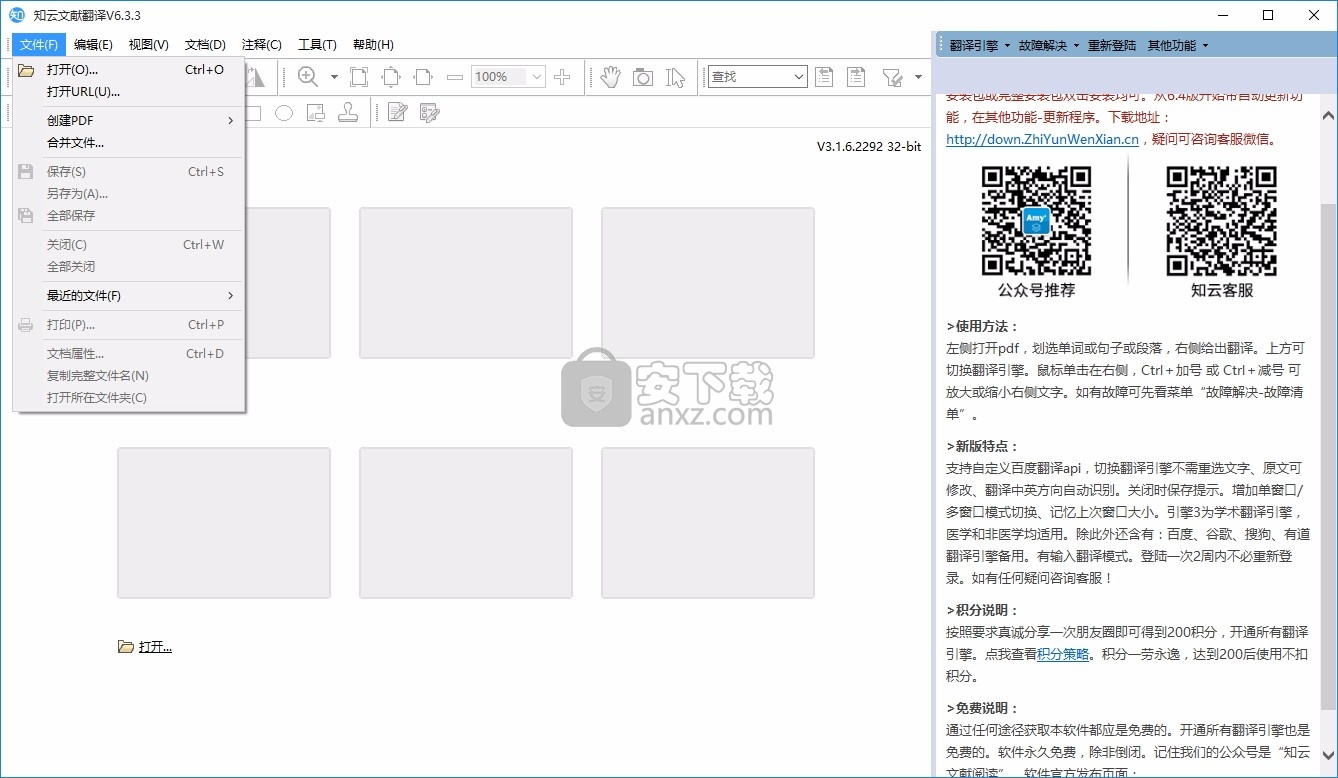Open the down.ZhiYunWenXian.cn download link

point(1042,139)
